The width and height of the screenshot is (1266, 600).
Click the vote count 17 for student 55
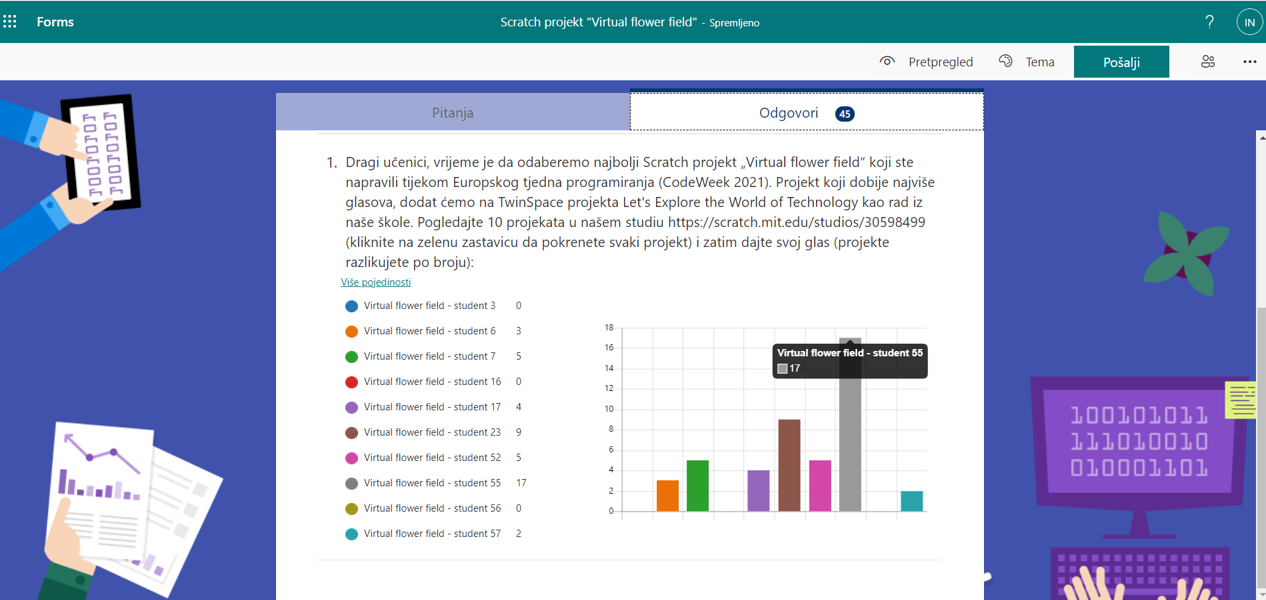[x=521, y=483]
